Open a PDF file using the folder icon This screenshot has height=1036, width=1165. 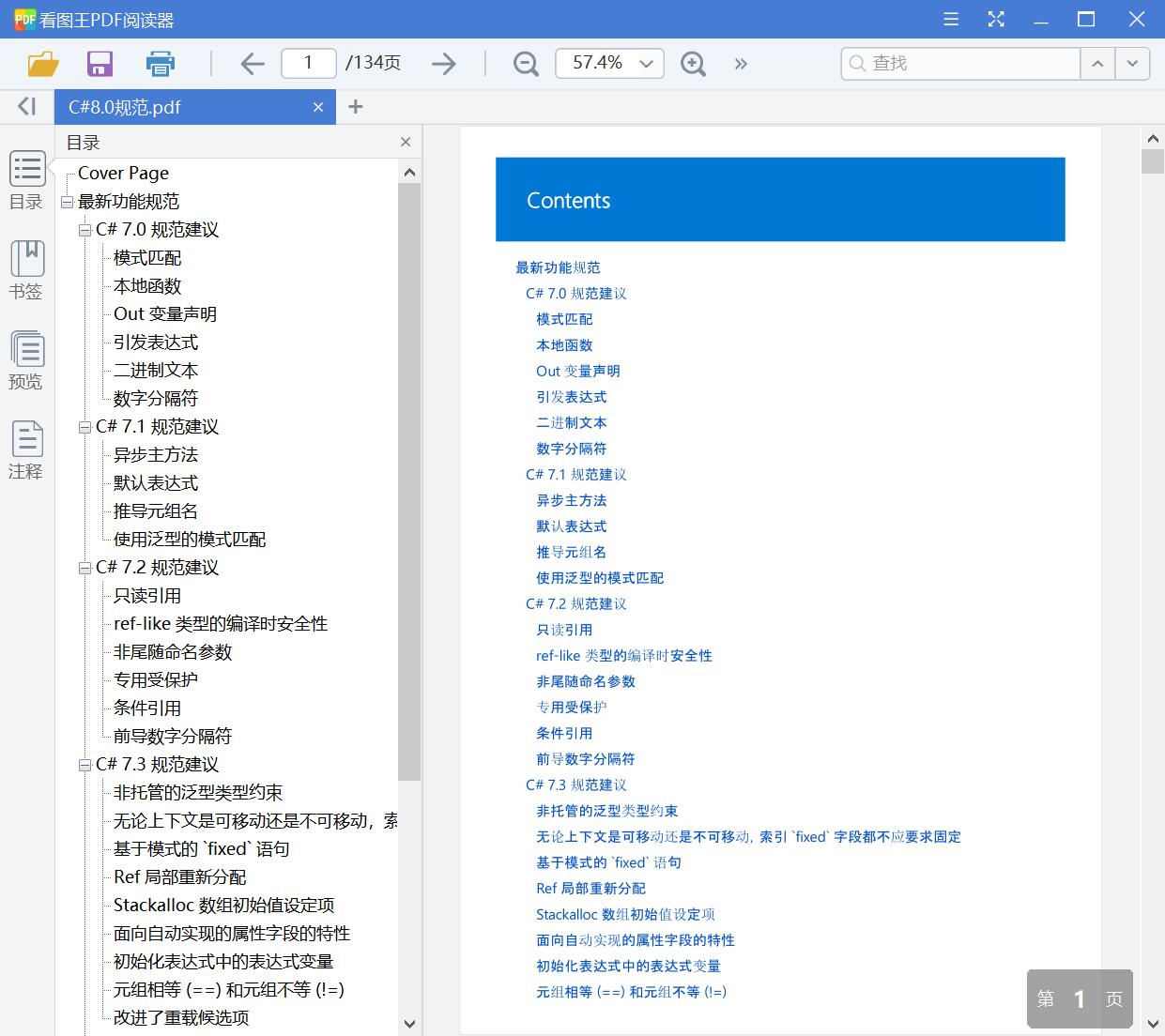[x=40, y=63]
